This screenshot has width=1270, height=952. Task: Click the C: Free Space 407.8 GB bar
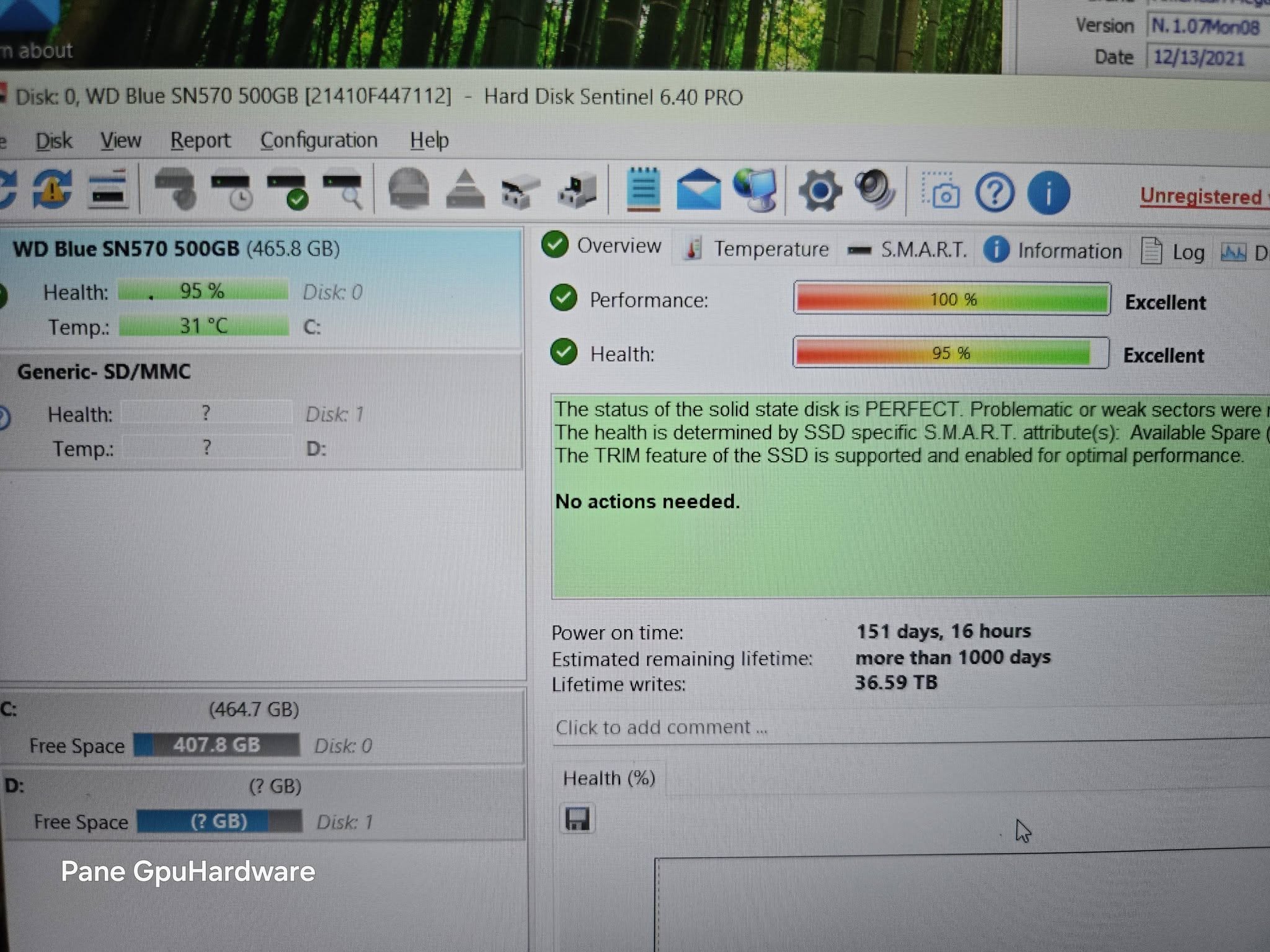217,744
